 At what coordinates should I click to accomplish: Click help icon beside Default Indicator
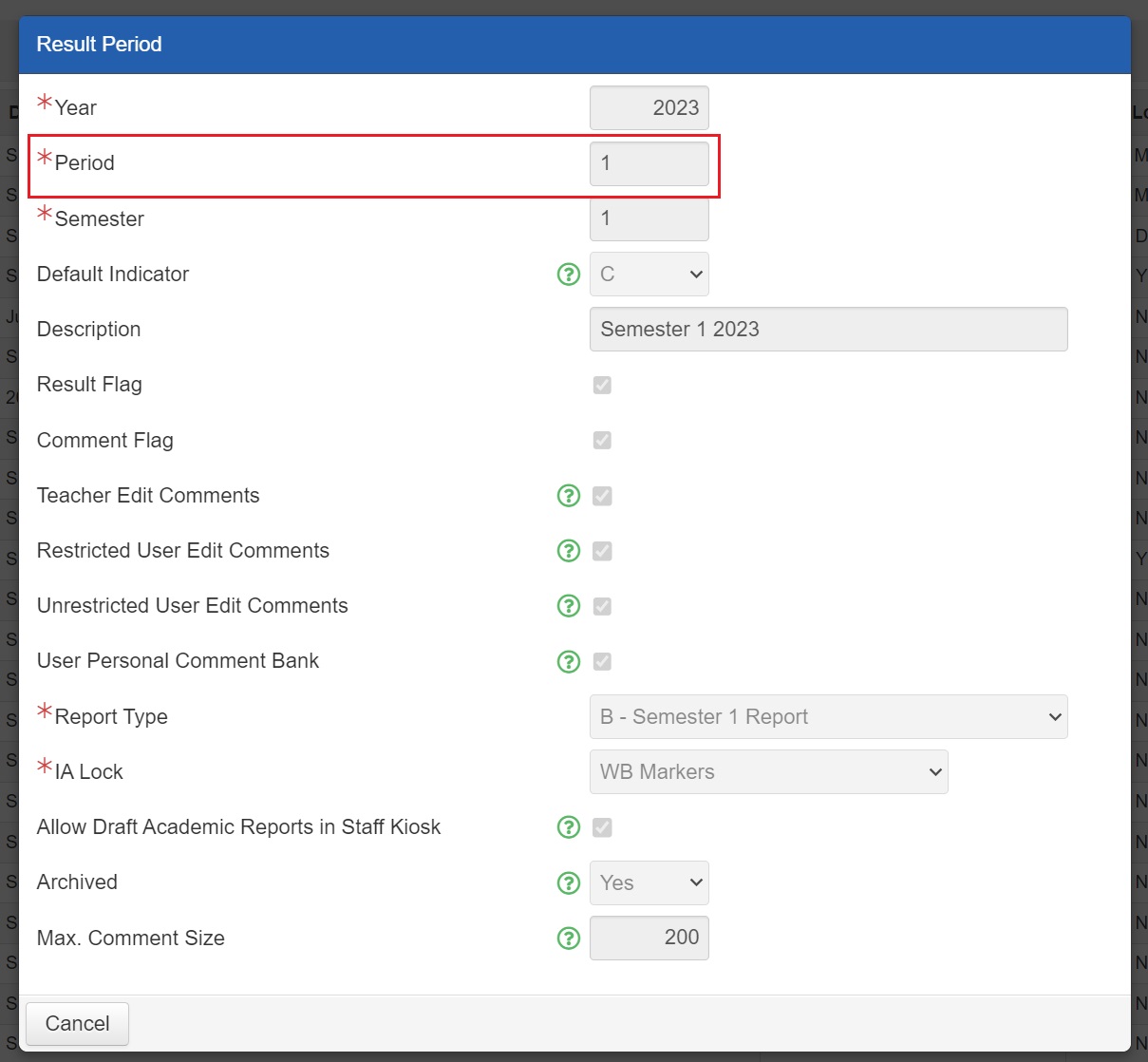tap(568, 275)
